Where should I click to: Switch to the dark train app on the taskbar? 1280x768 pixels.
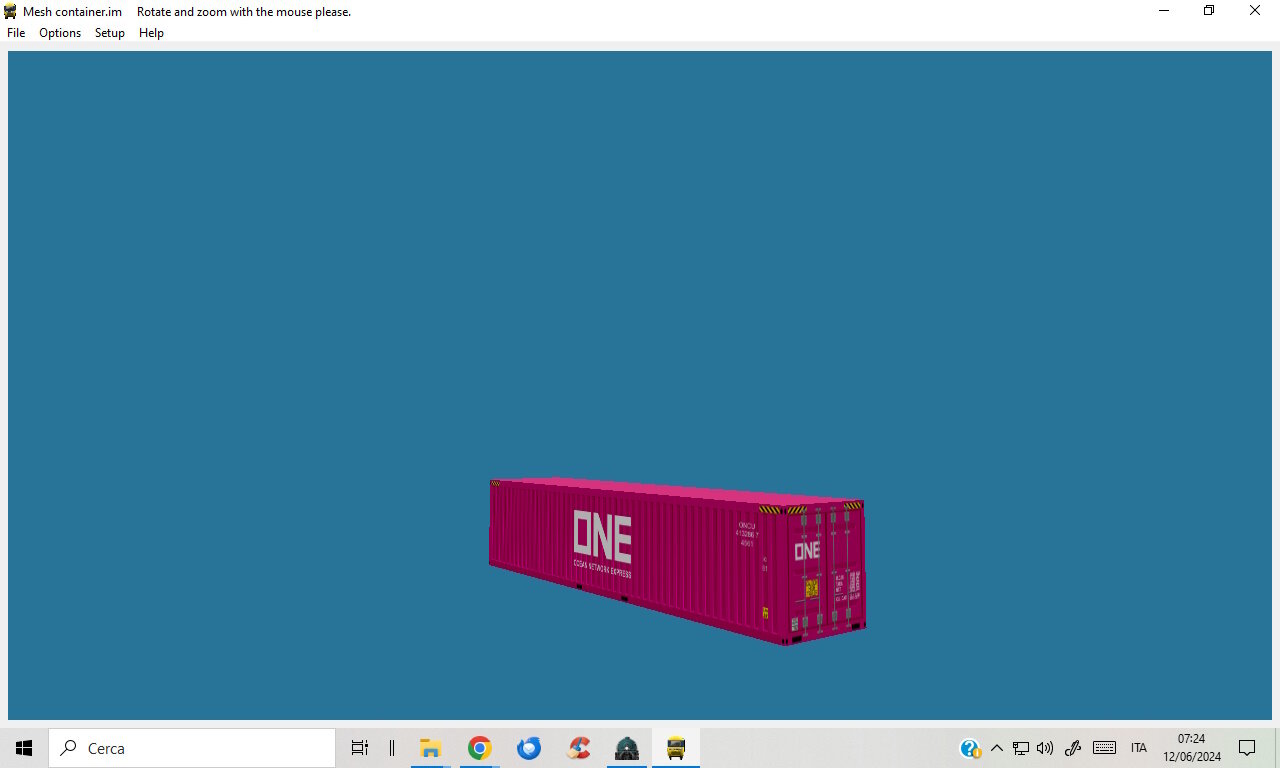coord(627,748)
